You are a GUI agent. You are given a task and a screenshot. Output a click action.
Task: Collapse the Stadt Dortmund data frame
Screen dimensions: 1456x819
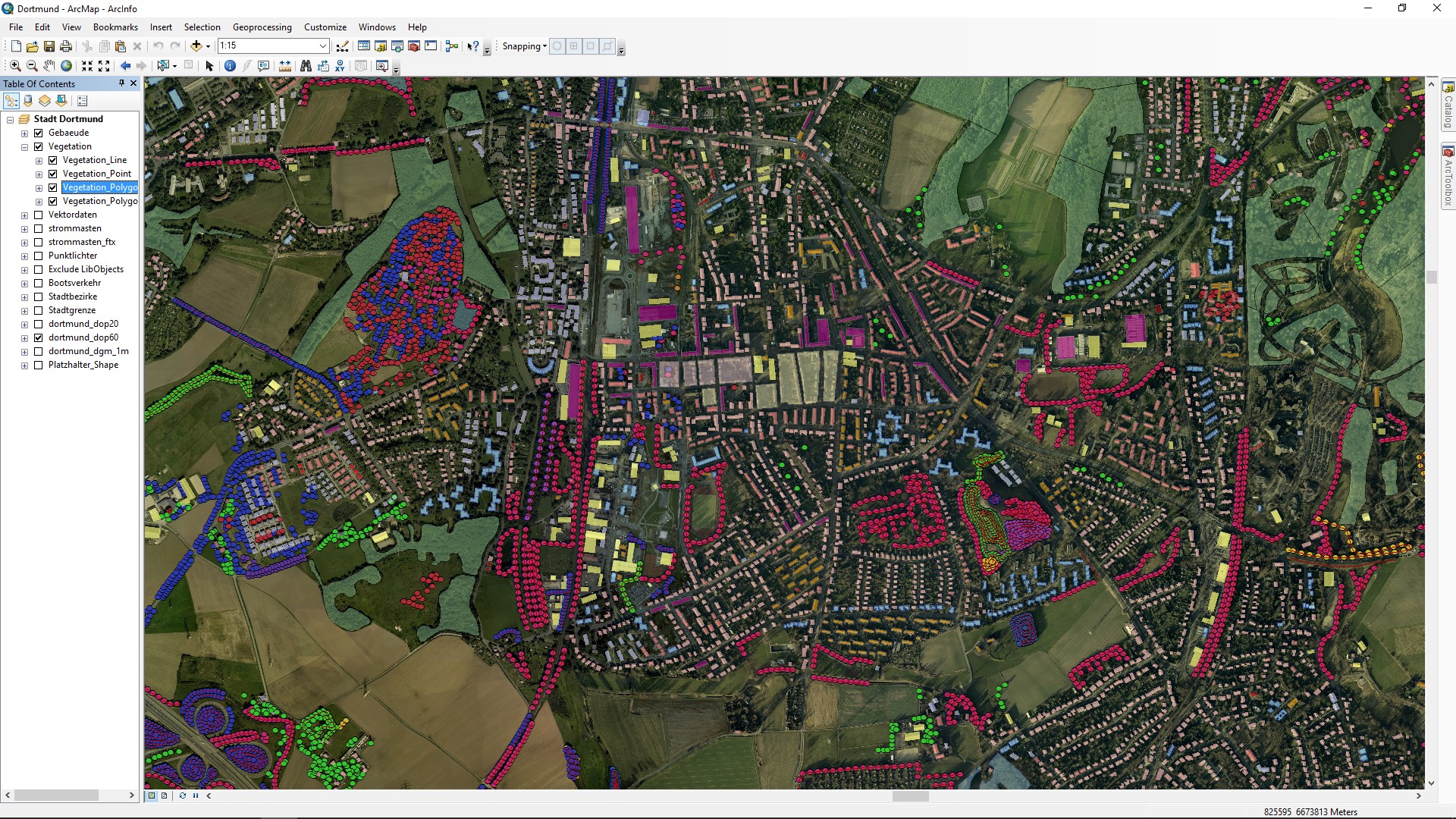pos(10,120)
